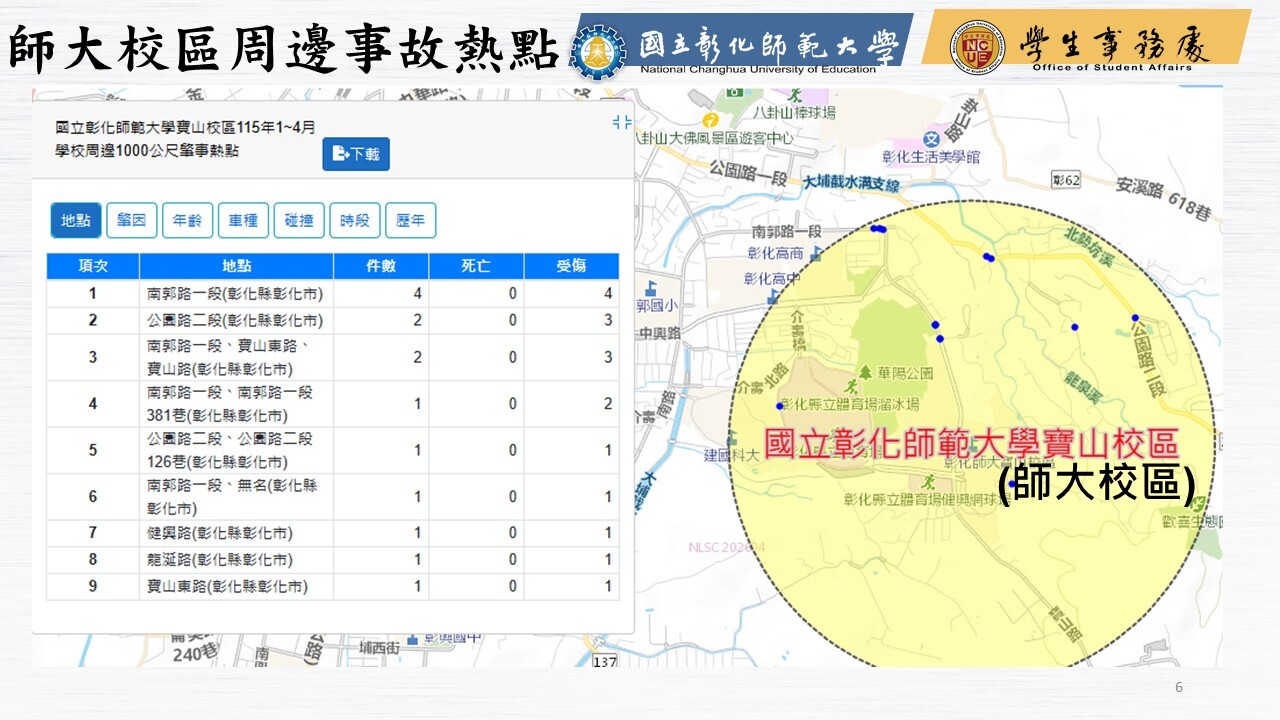Select row 南郭路一段、無名
1280x720 pixels.
(x=333, y=497)
